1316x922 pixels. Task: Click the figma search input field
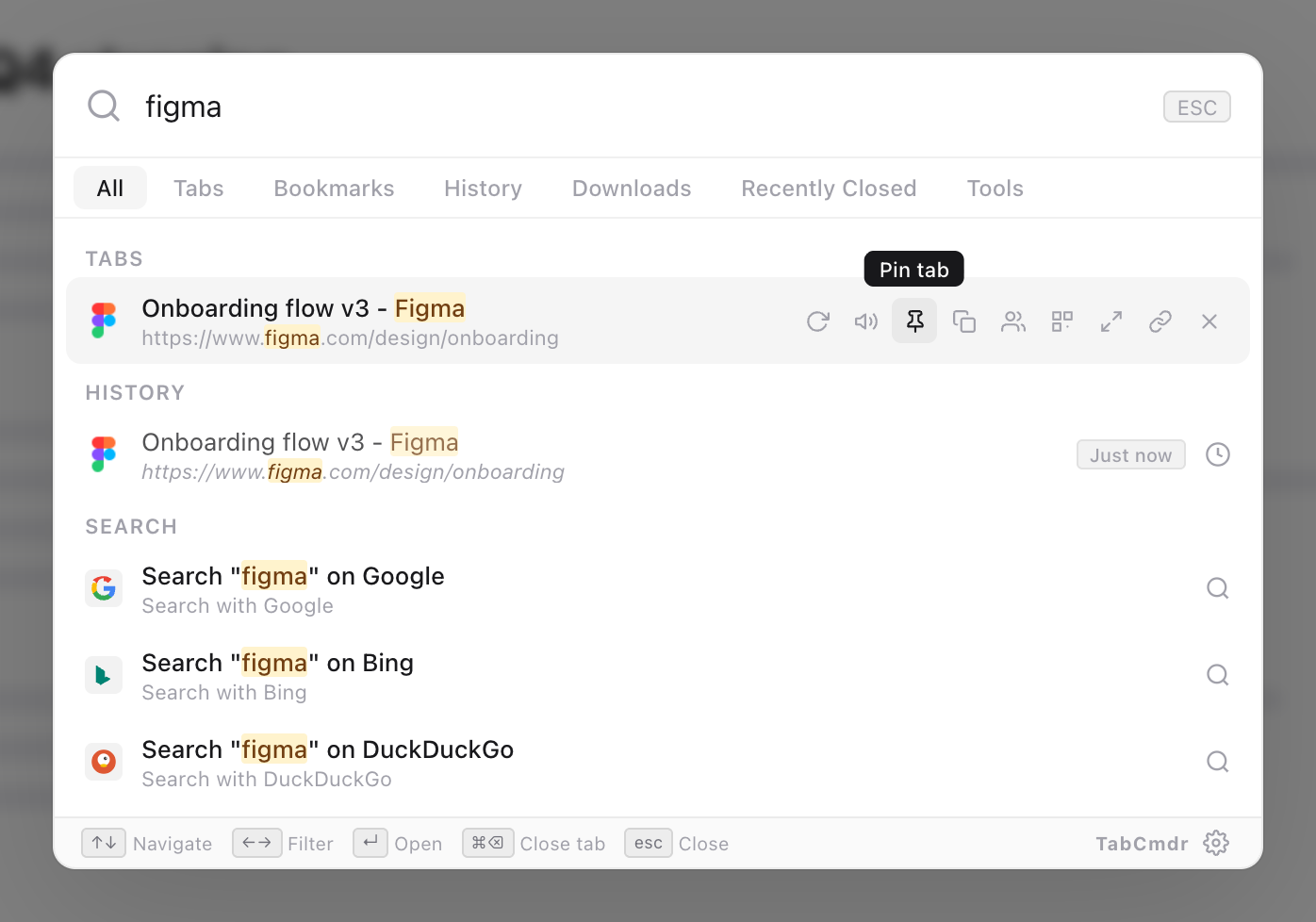click(x=641, y=107)
